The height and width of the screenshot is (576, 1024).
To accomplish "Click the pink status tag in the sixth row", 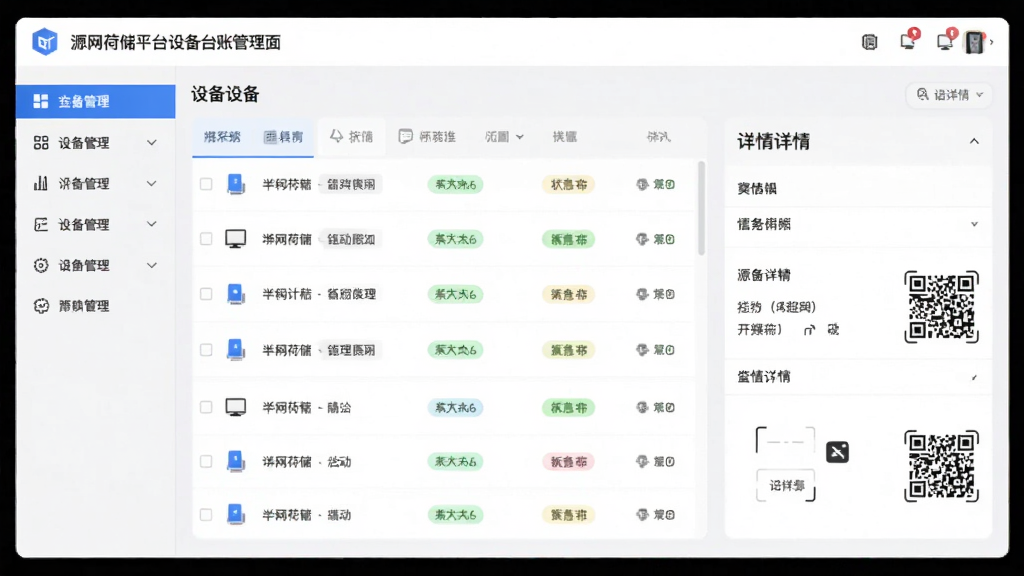I will (x=568, y=462).
